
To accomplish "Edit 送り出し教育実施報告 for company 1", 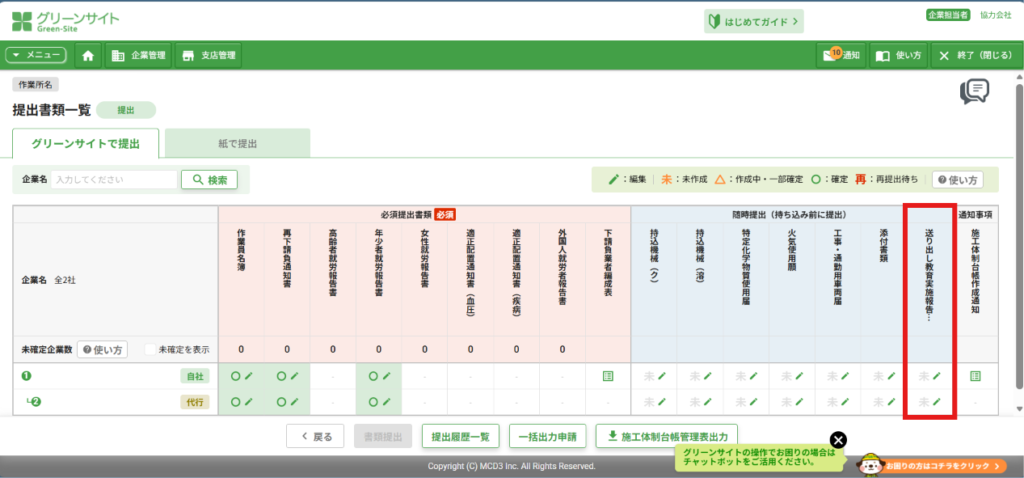I will pyautogui.click(x=936, y=376).
